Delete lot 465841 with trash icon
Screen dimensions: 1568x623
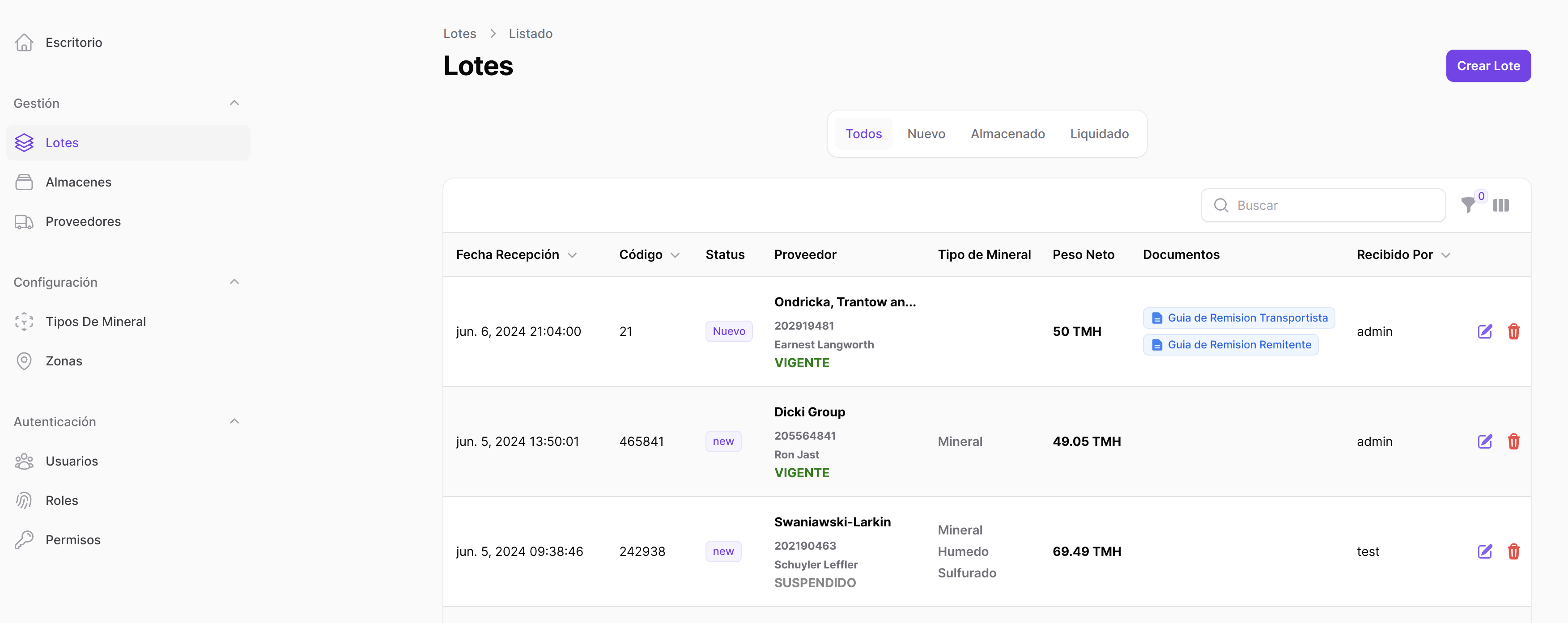[x=1513, y=442]
